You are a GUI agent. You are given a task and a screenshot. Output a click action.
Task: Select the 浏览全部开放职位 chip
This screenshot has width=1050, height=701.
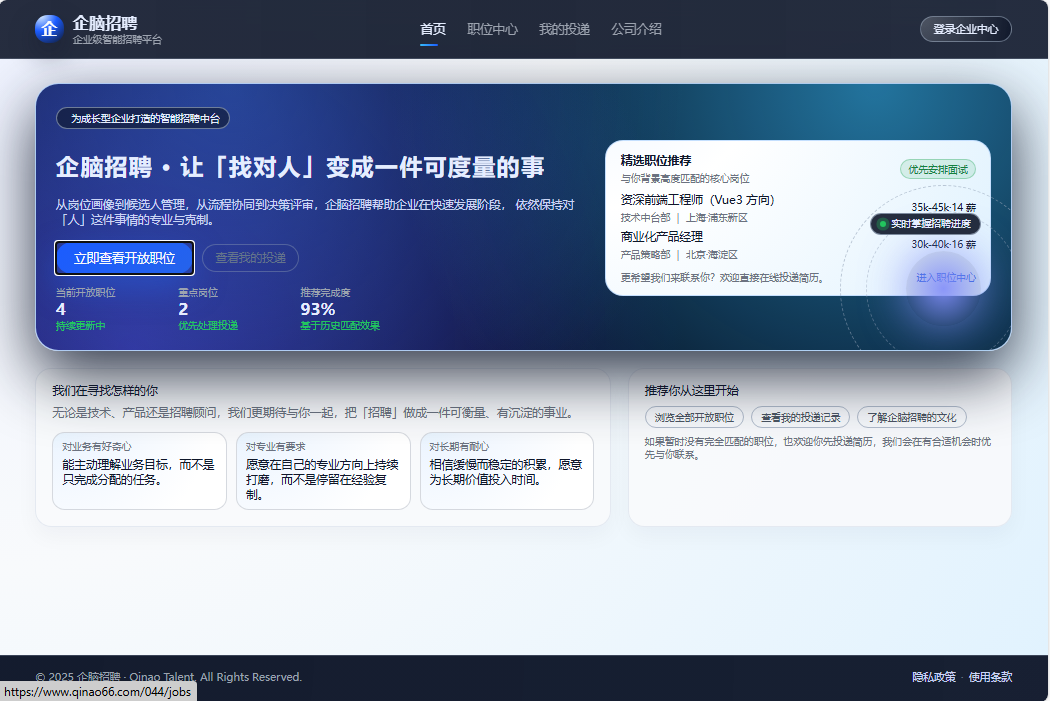tap(694, 417)
